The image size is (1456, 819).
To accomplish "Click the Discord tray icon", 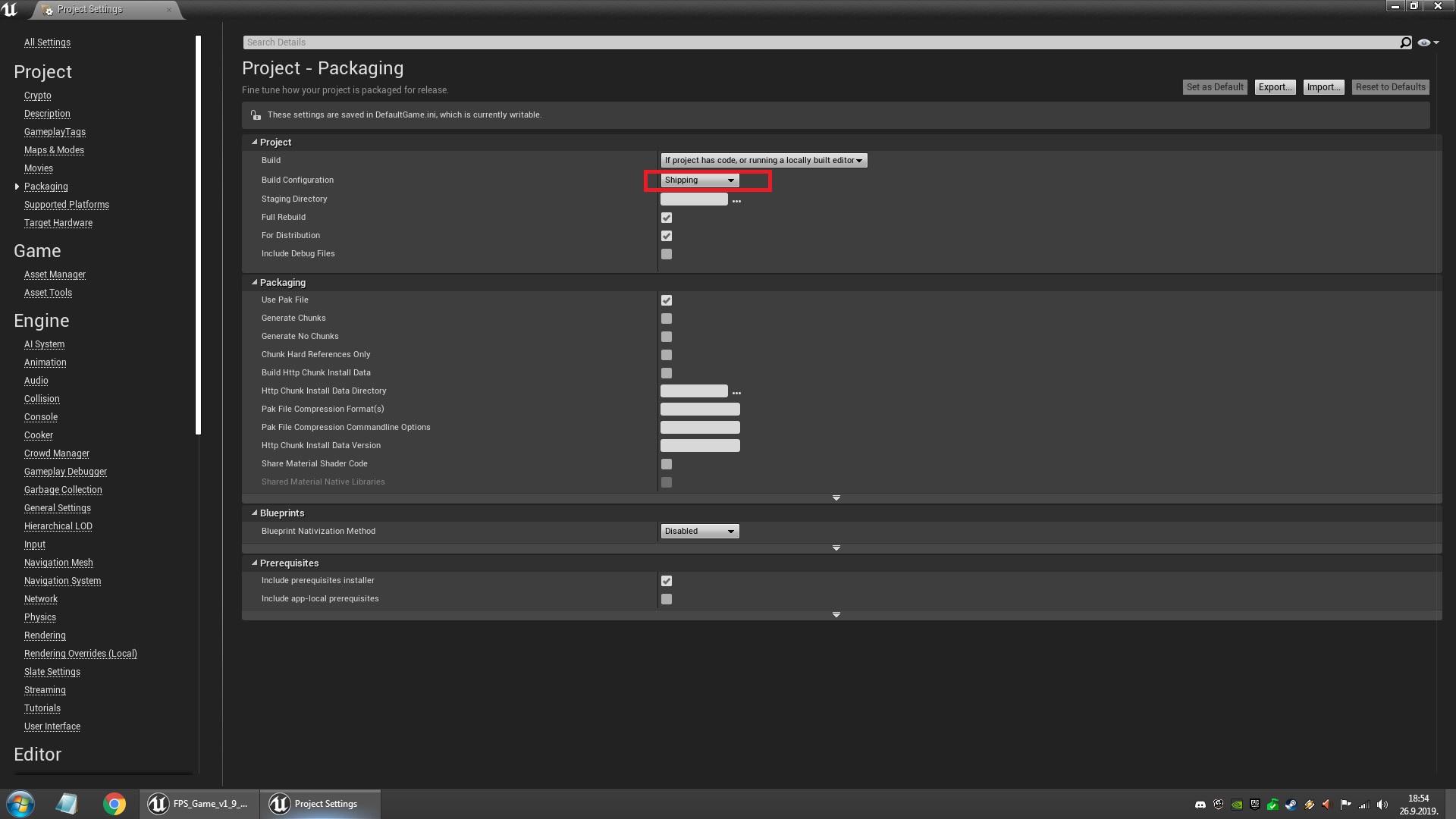I will [1200, 805].
